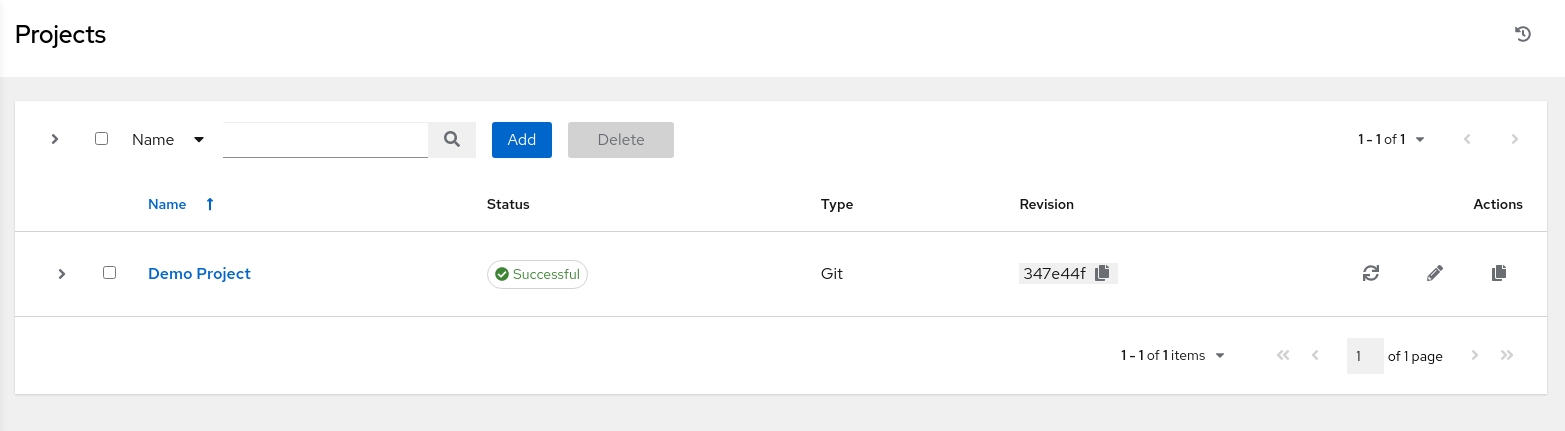Edit Demo Project with pencil icon
This screenshot has height=431, width=1565.
click(x=1435, y=273)
